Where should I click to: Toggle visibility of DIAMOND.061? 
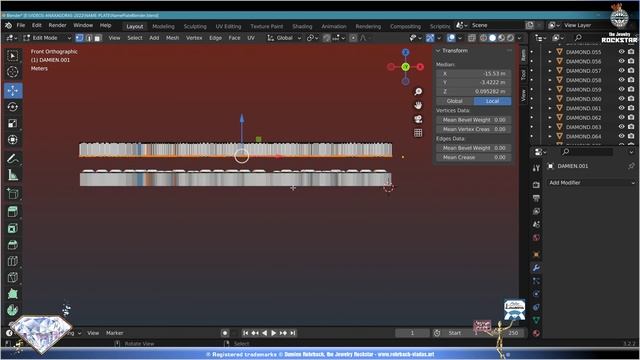[x=621, y=108]
